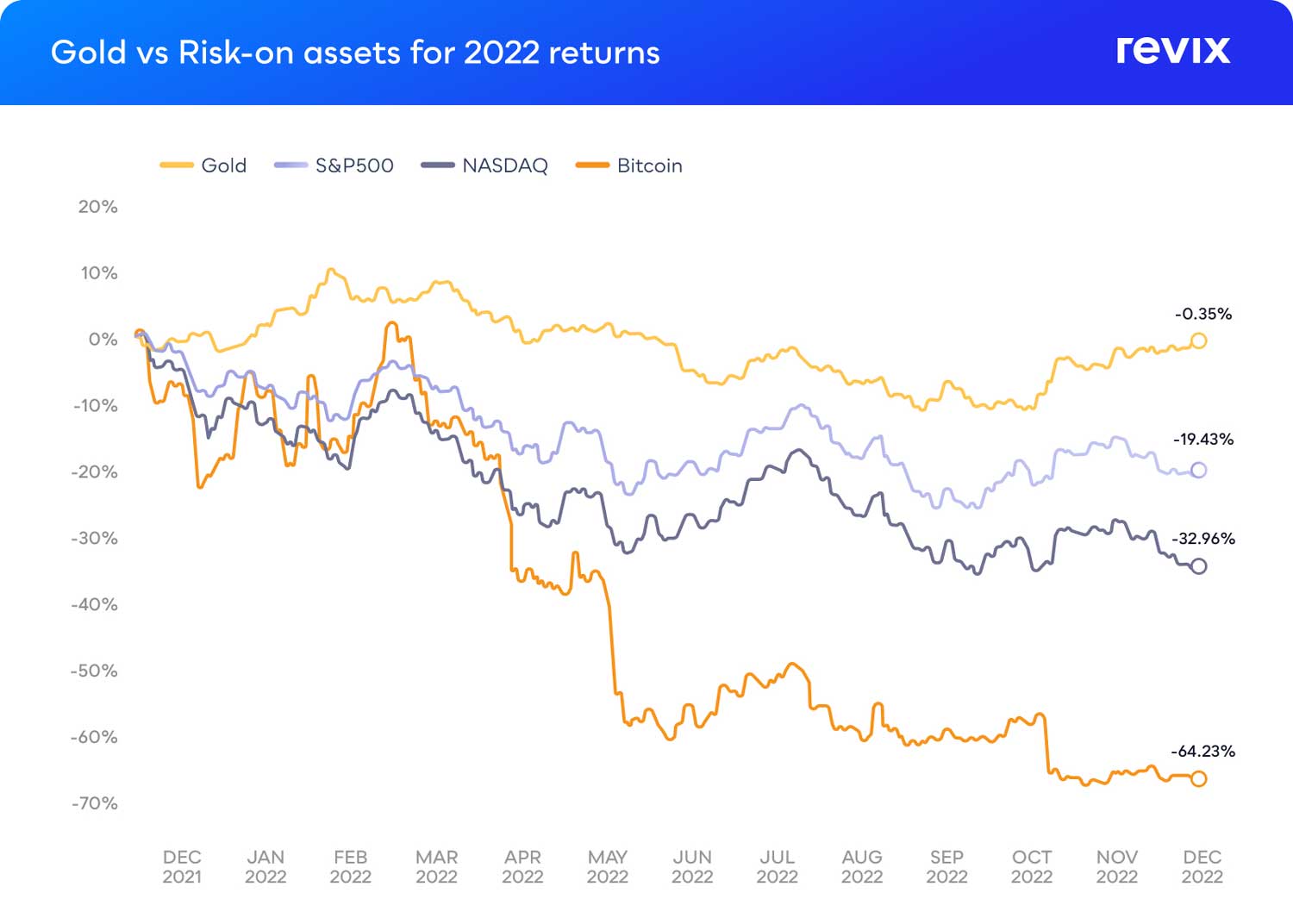Select the Bitcoin legend text label

point(649,165)
